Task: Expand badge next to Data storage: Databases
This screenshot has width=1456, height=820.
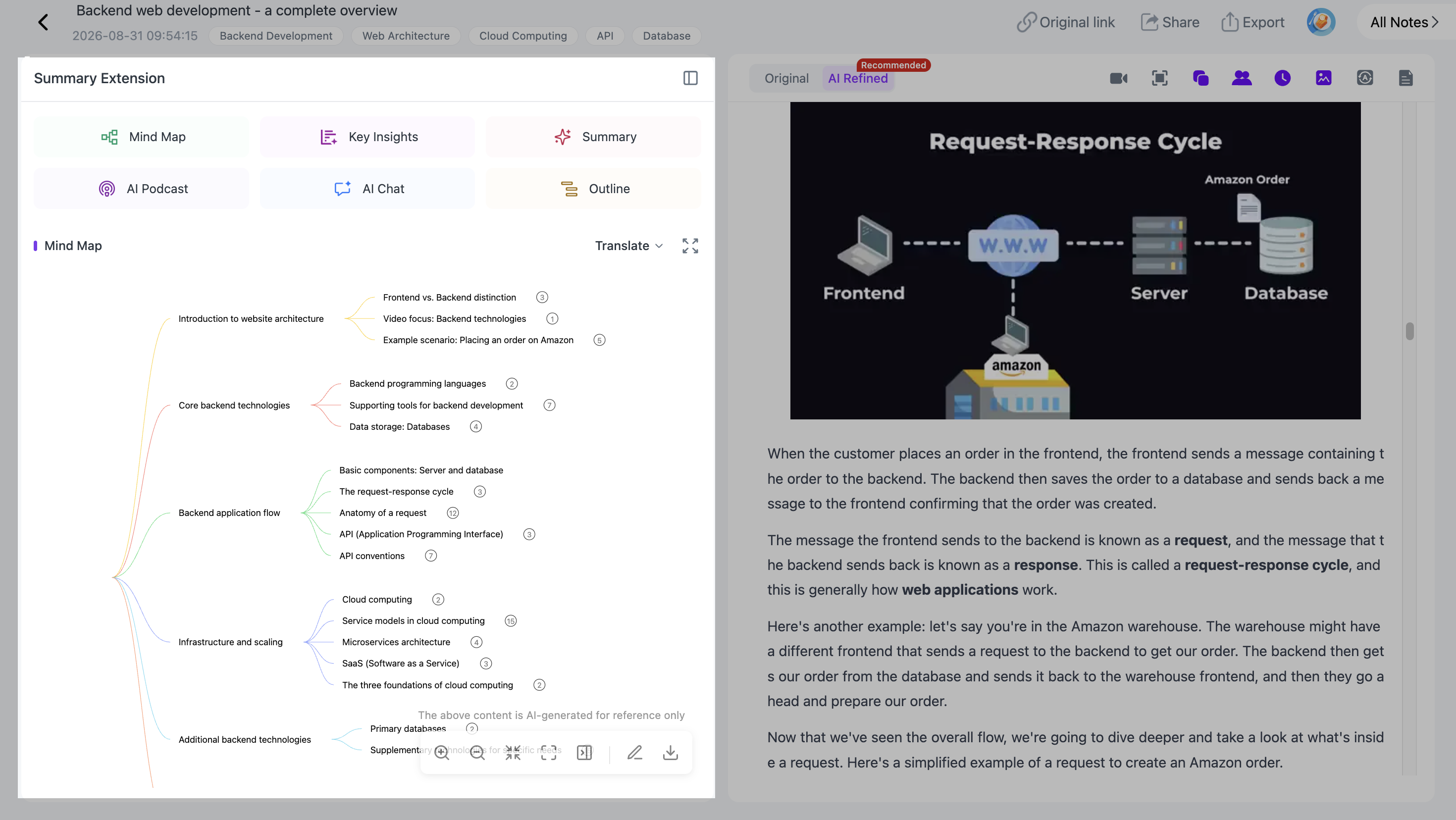Action: tap(475, 427)
